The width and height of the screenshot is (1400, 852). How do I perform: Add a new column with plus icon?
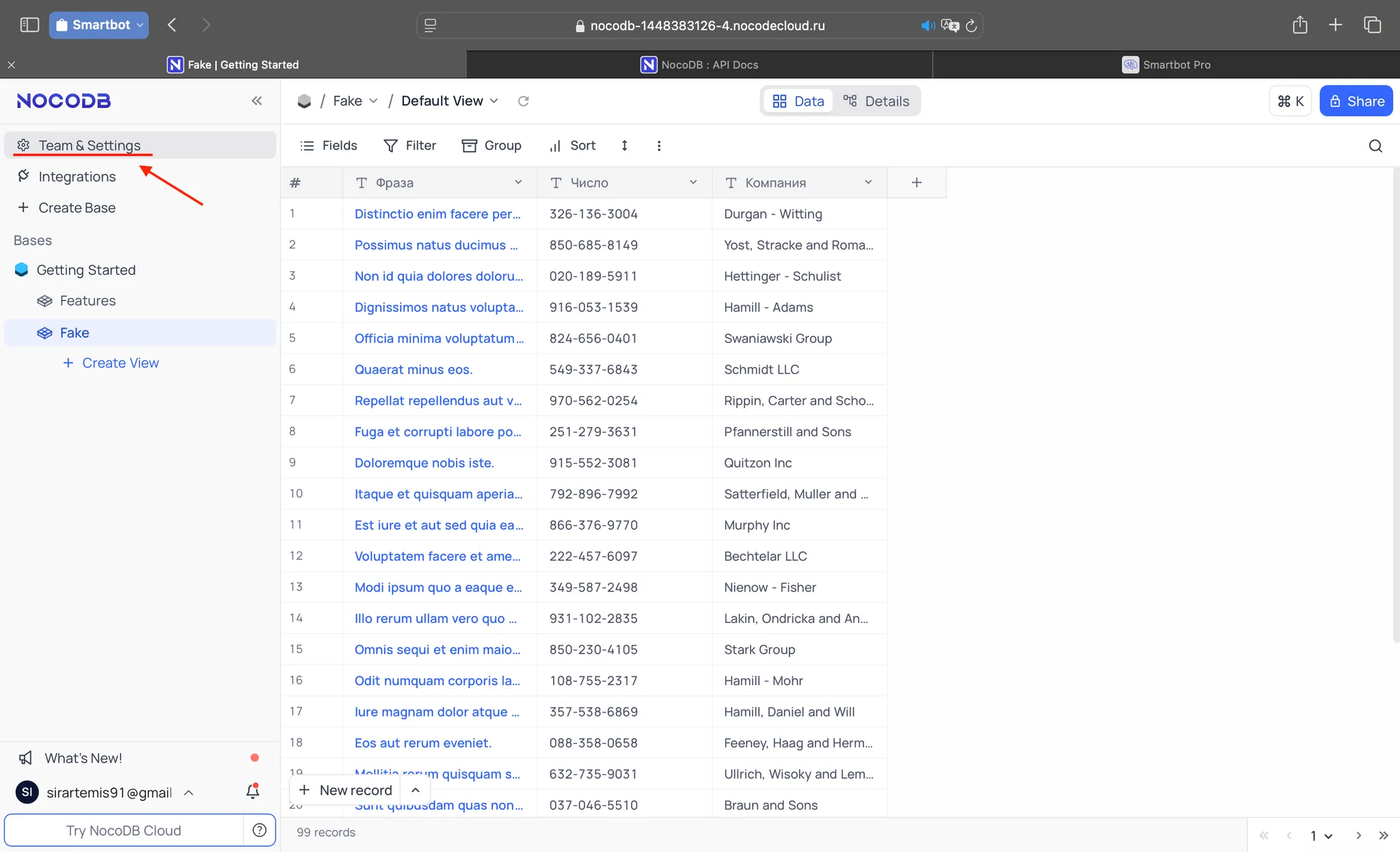[x=917, y=183]
